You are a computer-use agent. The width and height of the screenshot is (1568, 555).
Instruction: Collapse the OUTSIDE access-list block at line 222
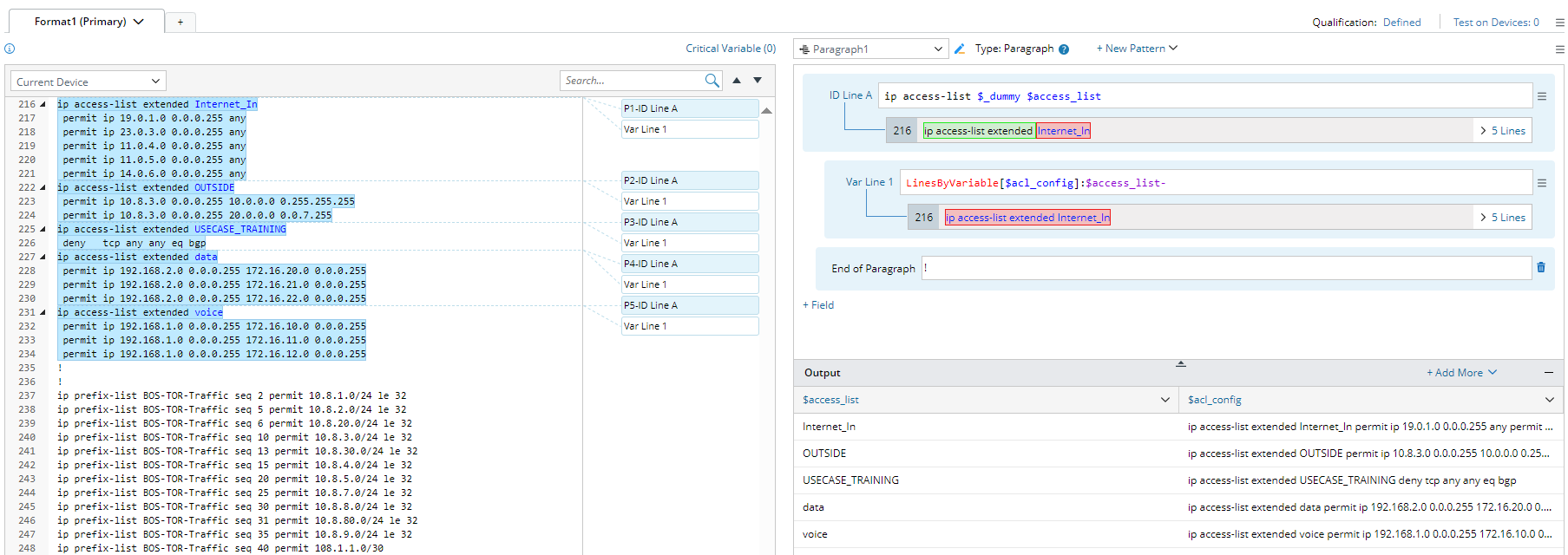[43, 187]
